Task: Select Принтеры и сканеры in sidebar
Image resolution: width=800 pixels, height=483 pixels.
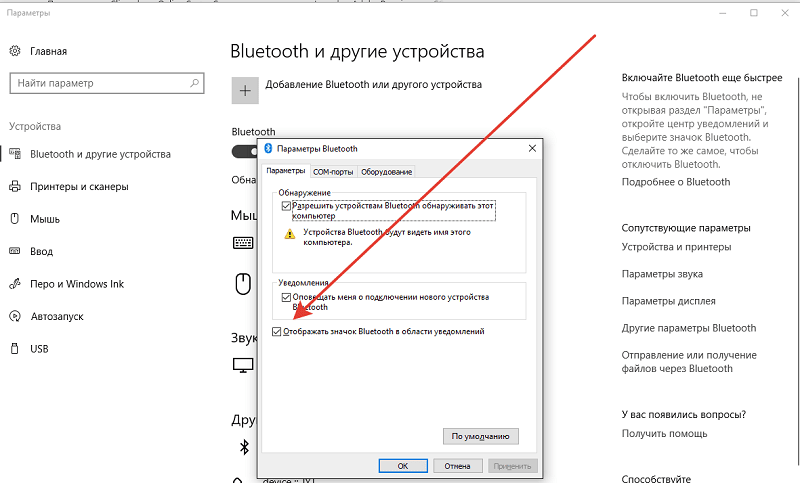Action: click(79, 187)
